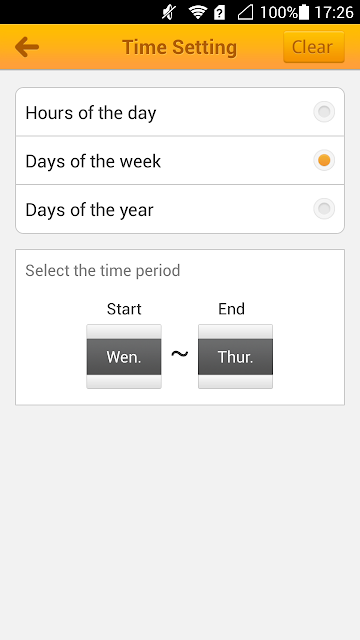The image size is (360, 640).
Task: Move End day picker to next value
Action: pyautogui.click(x=236, y=382)
